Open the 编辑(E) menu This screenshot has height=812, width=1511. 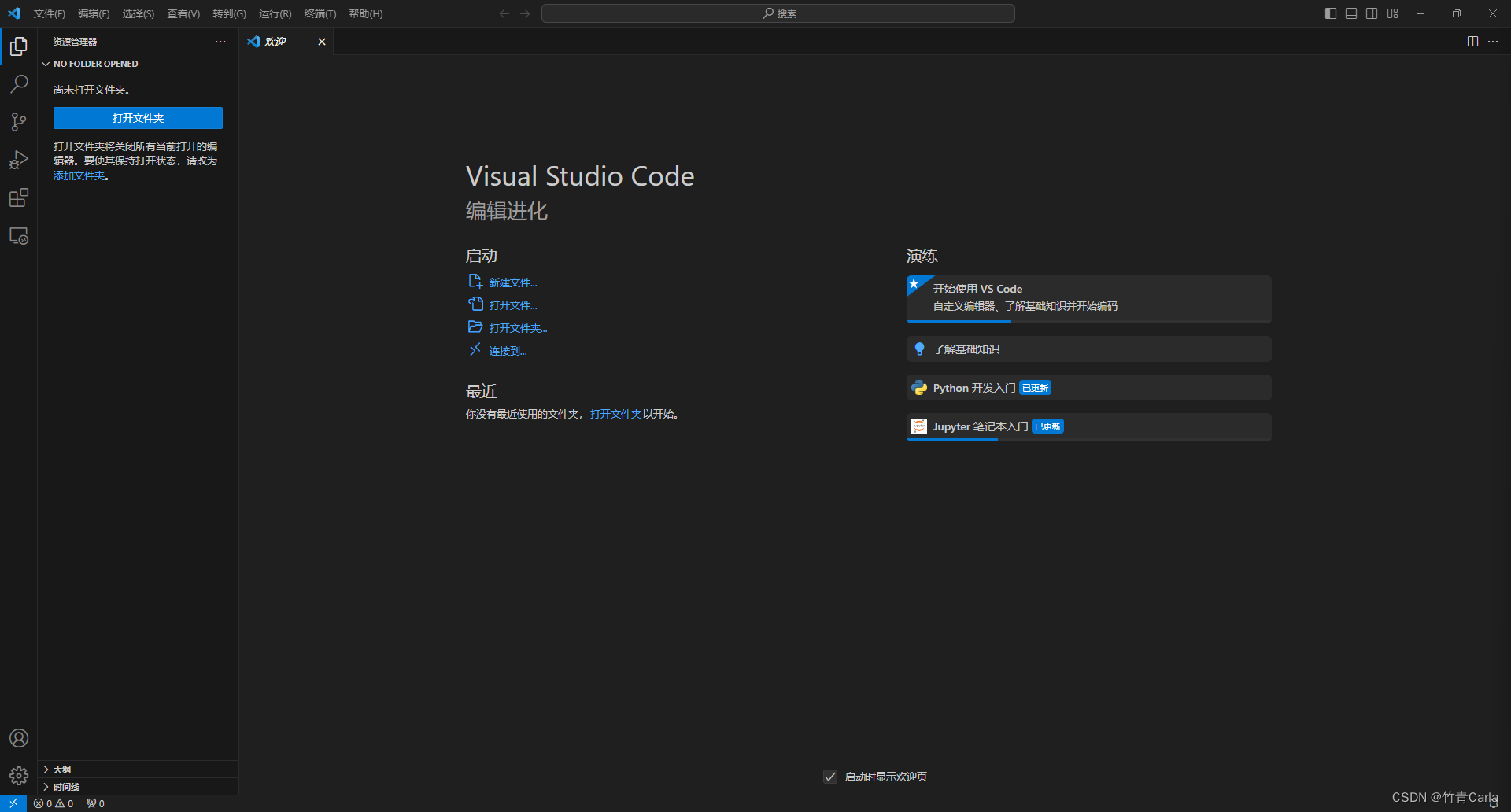[x=94, y=13]
